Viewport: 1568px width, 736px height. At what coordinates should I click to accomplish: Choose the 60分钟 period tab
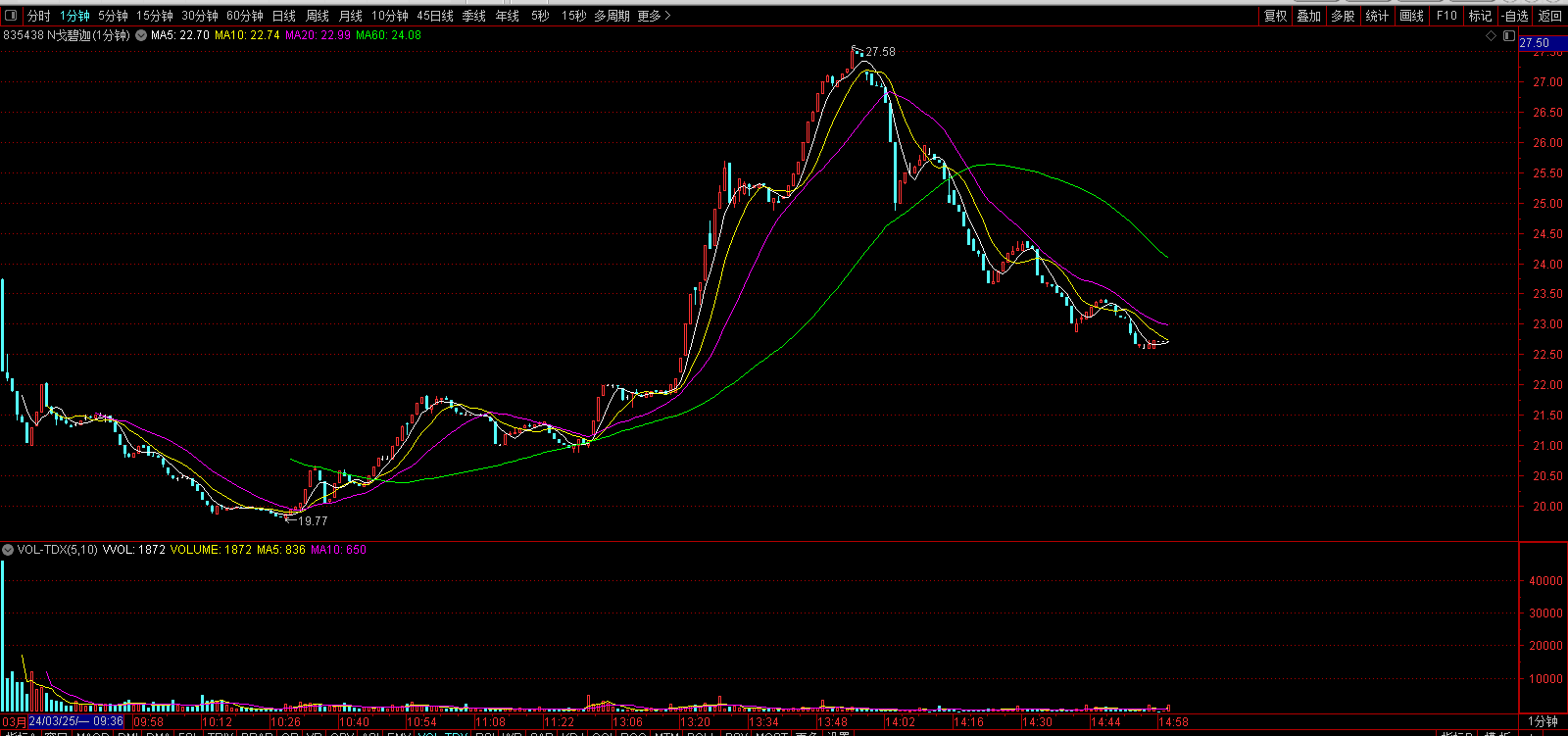pos(245,16)
